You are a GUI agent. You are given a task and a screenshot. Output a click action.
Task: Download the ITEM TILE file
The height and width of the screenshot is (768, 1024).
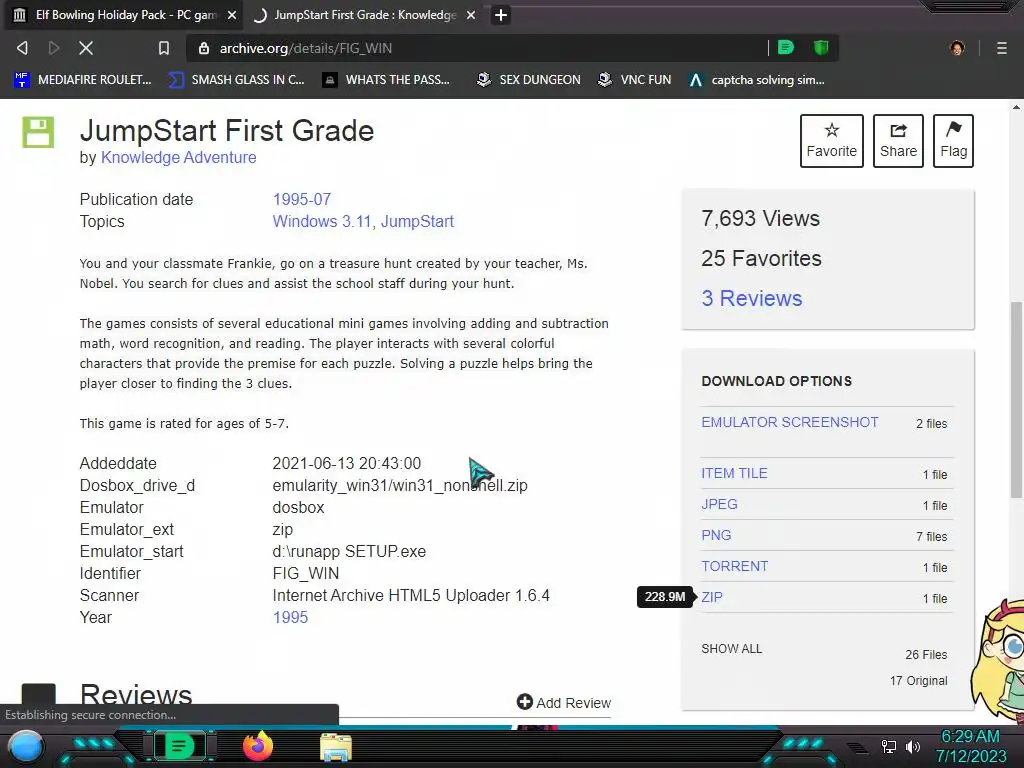[734, 473]
